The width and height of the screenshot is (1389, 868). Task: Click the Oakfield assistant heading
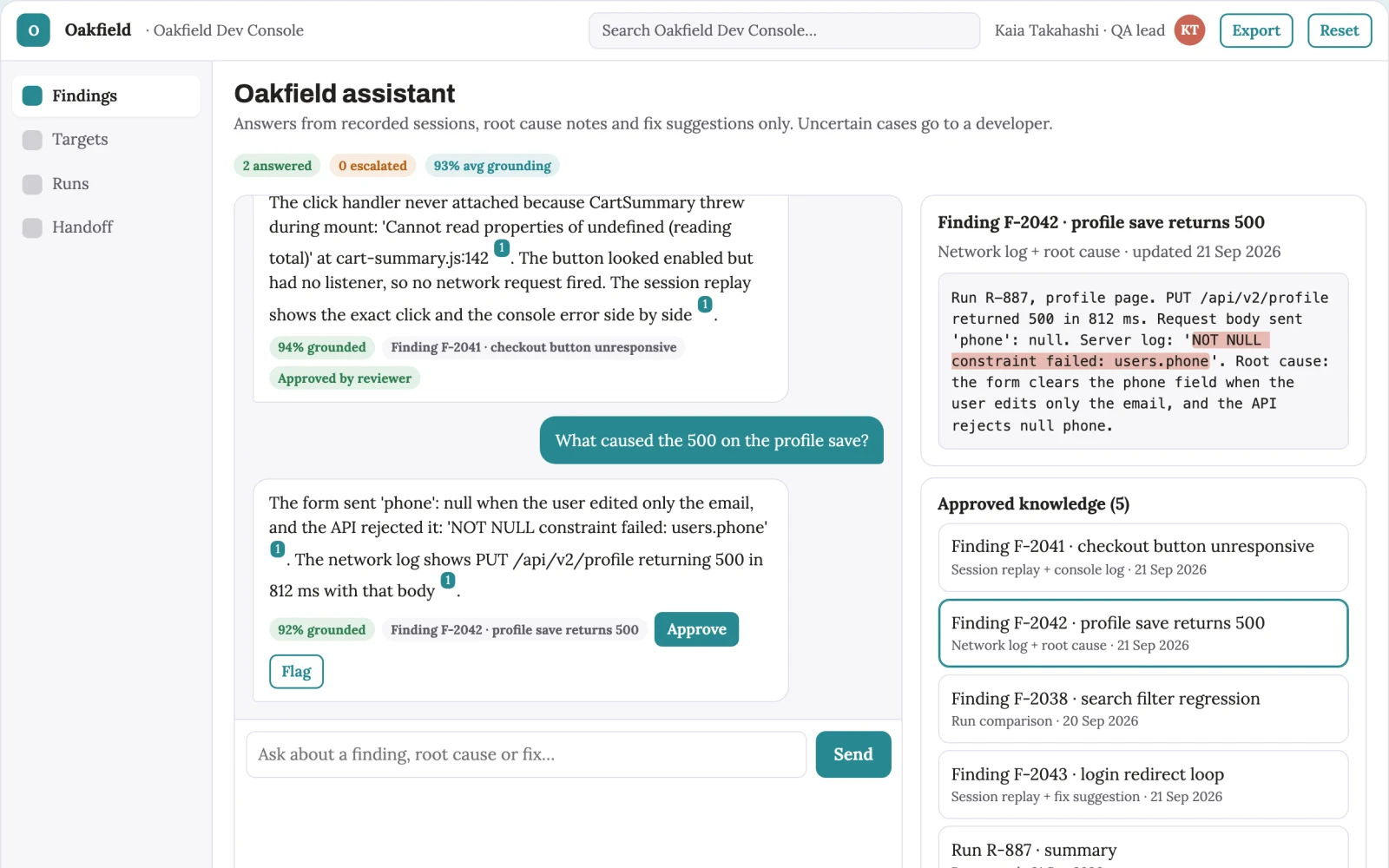point(344,94)
